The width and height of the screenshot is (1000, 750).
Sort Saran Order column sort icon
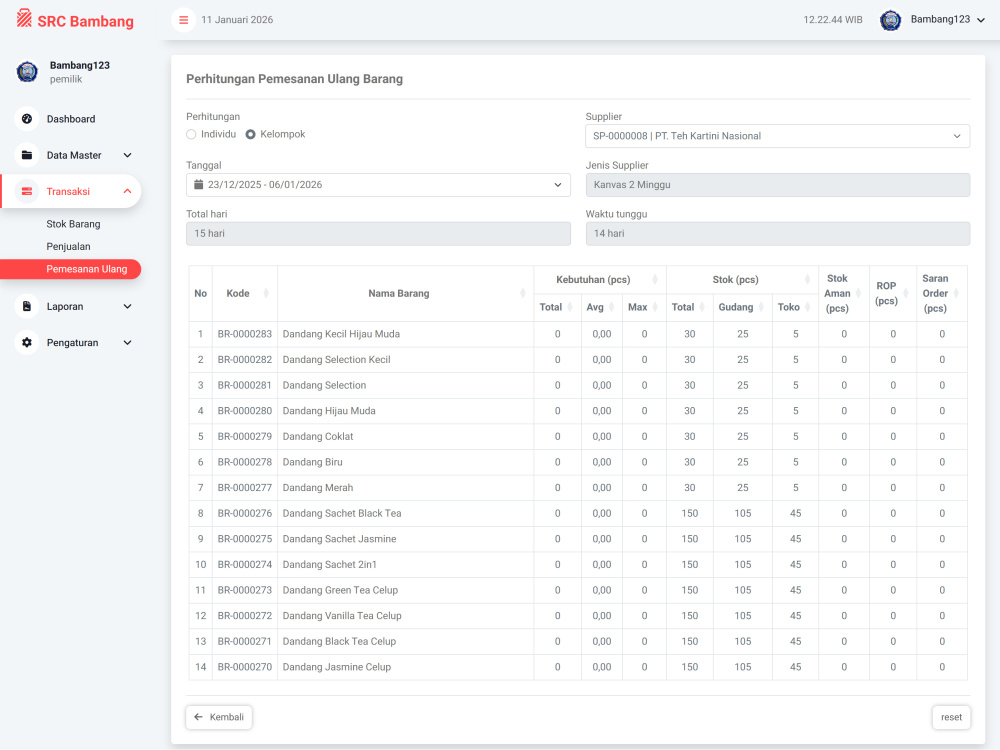pos(956,293)
